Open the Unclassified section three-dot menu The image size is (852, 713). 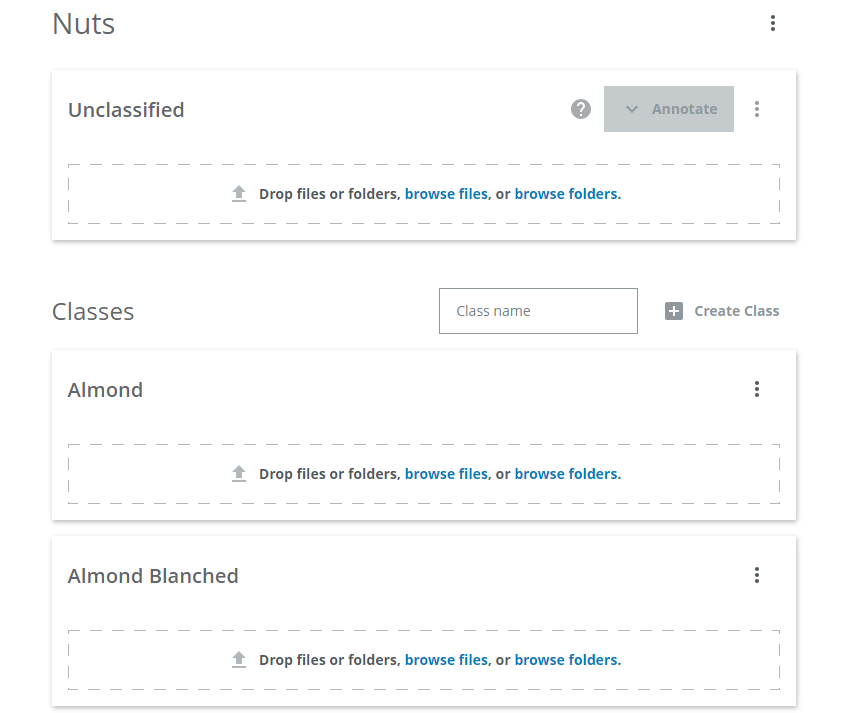point(757,109)
